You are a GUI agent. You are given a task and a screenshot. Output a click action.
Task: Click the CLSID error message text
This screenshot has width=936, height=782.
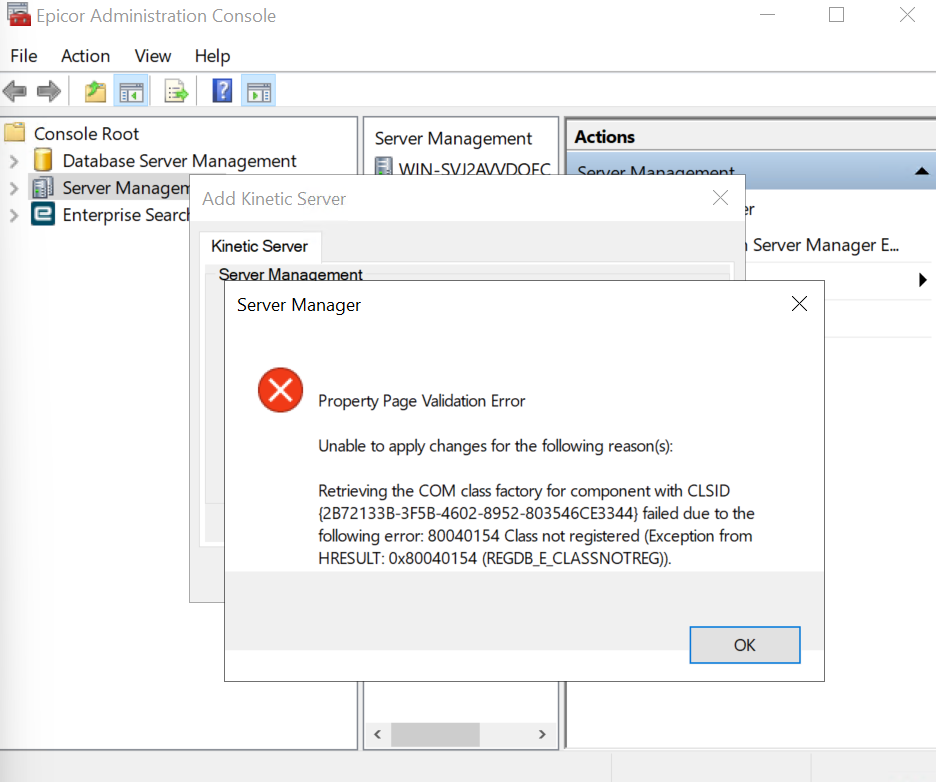point(536,524)
